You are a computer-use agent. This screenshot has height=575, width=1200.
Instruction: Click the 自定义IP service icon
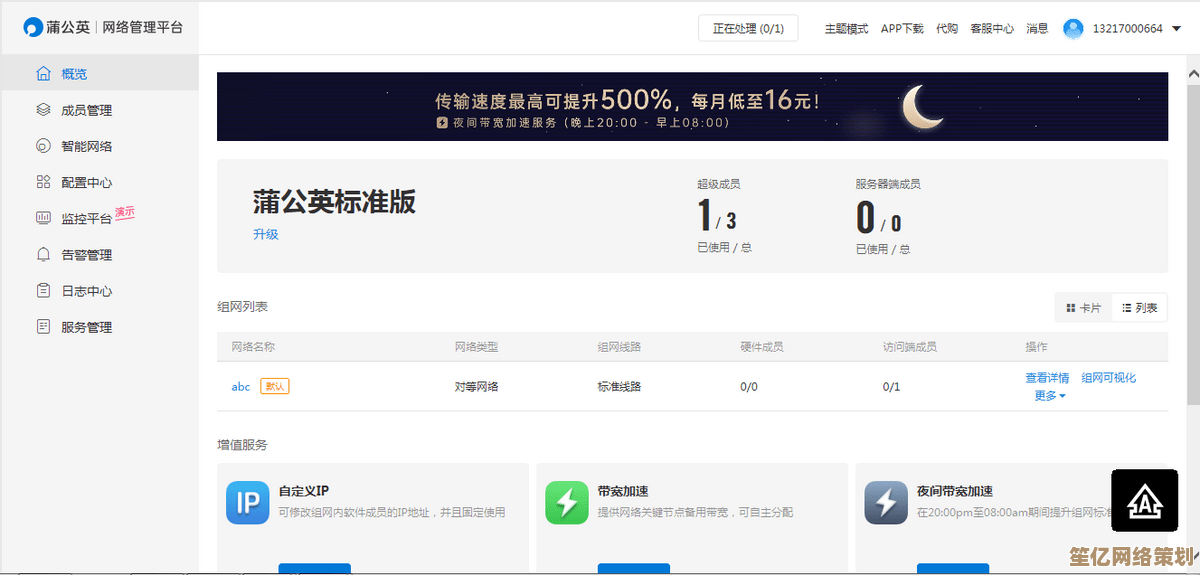click(247, 503)
